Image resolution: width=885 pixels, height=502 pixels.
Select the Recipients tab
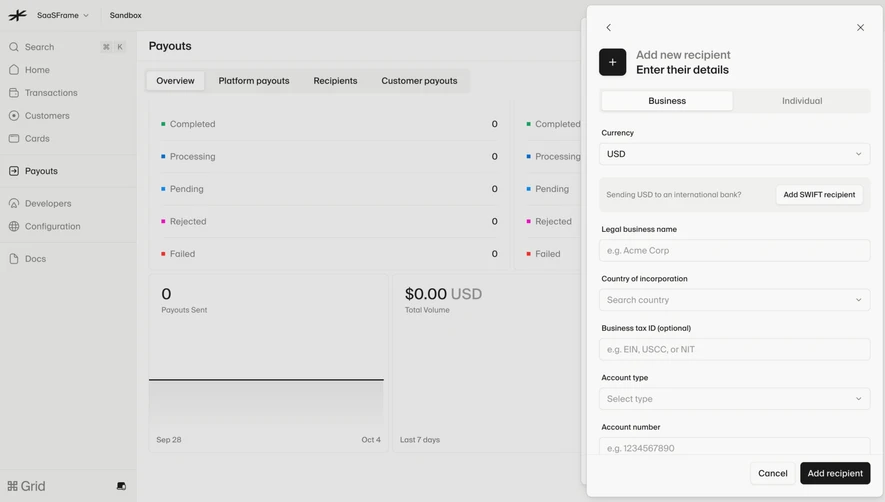coord(335,81)
